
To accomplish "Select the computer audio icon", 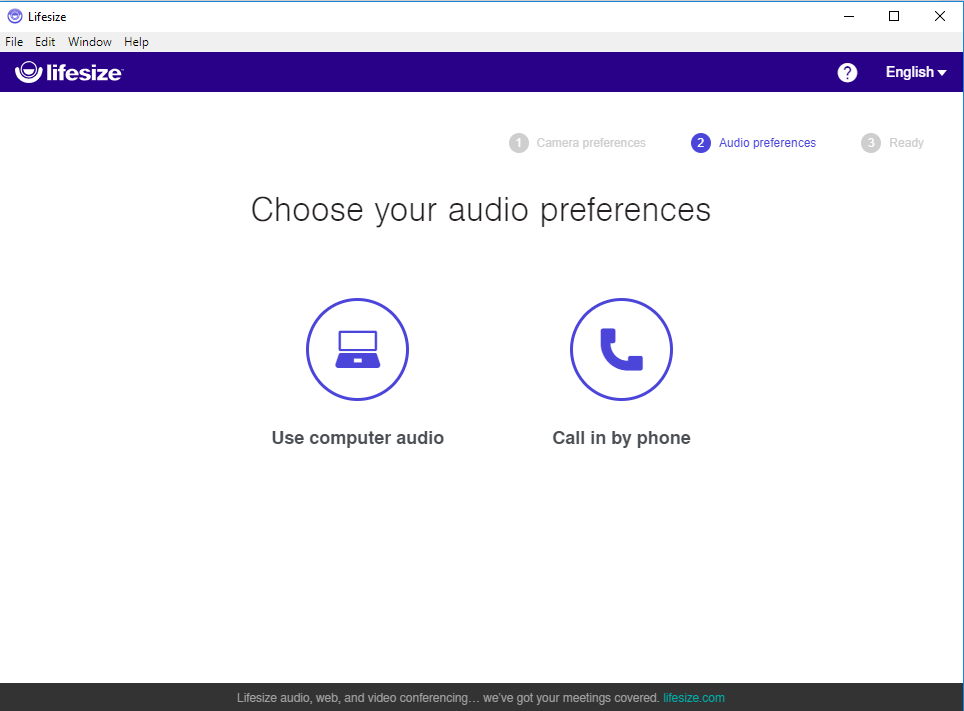I will (357, 349).
